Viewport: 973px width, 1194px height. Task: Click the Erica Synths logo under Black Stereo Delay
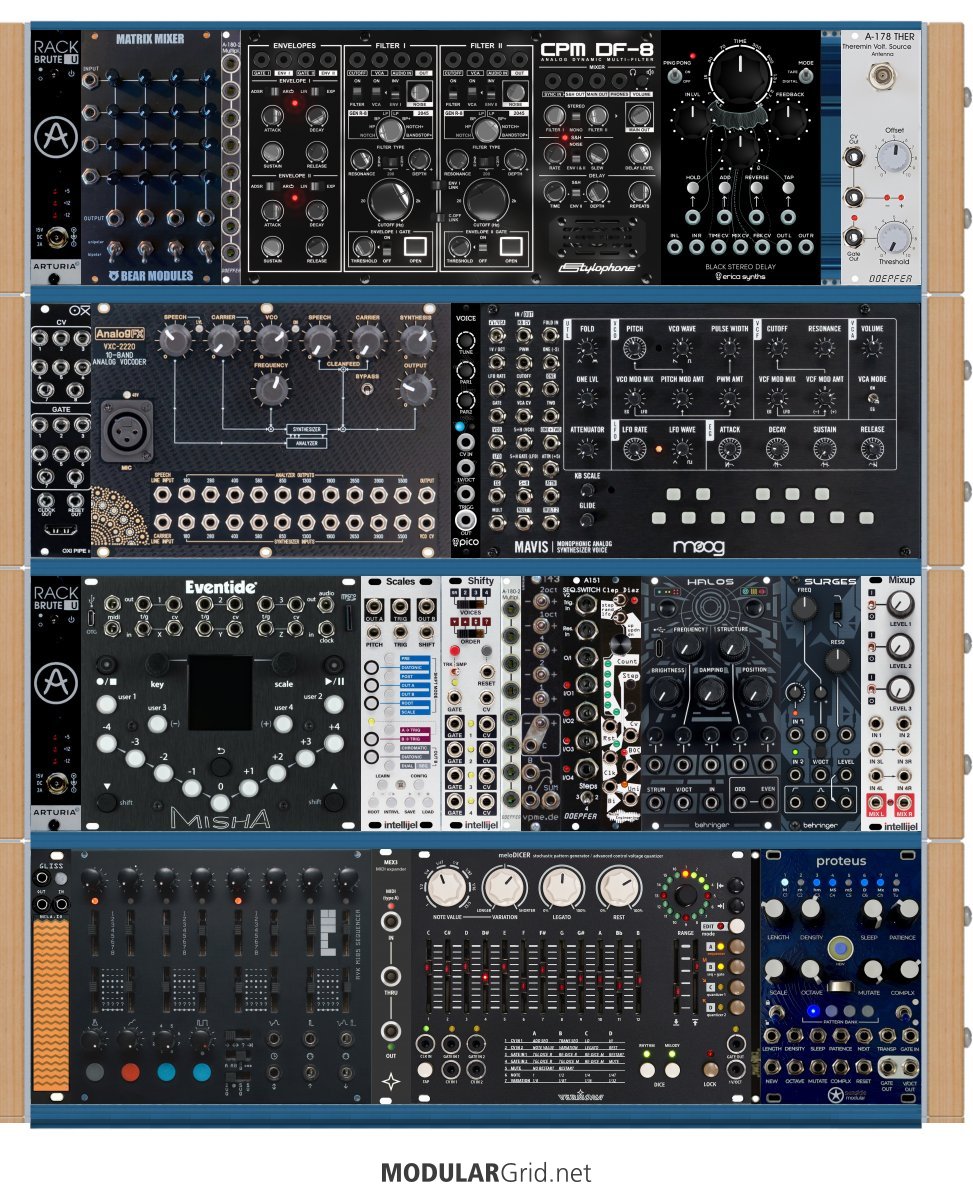tap(740, 276)
